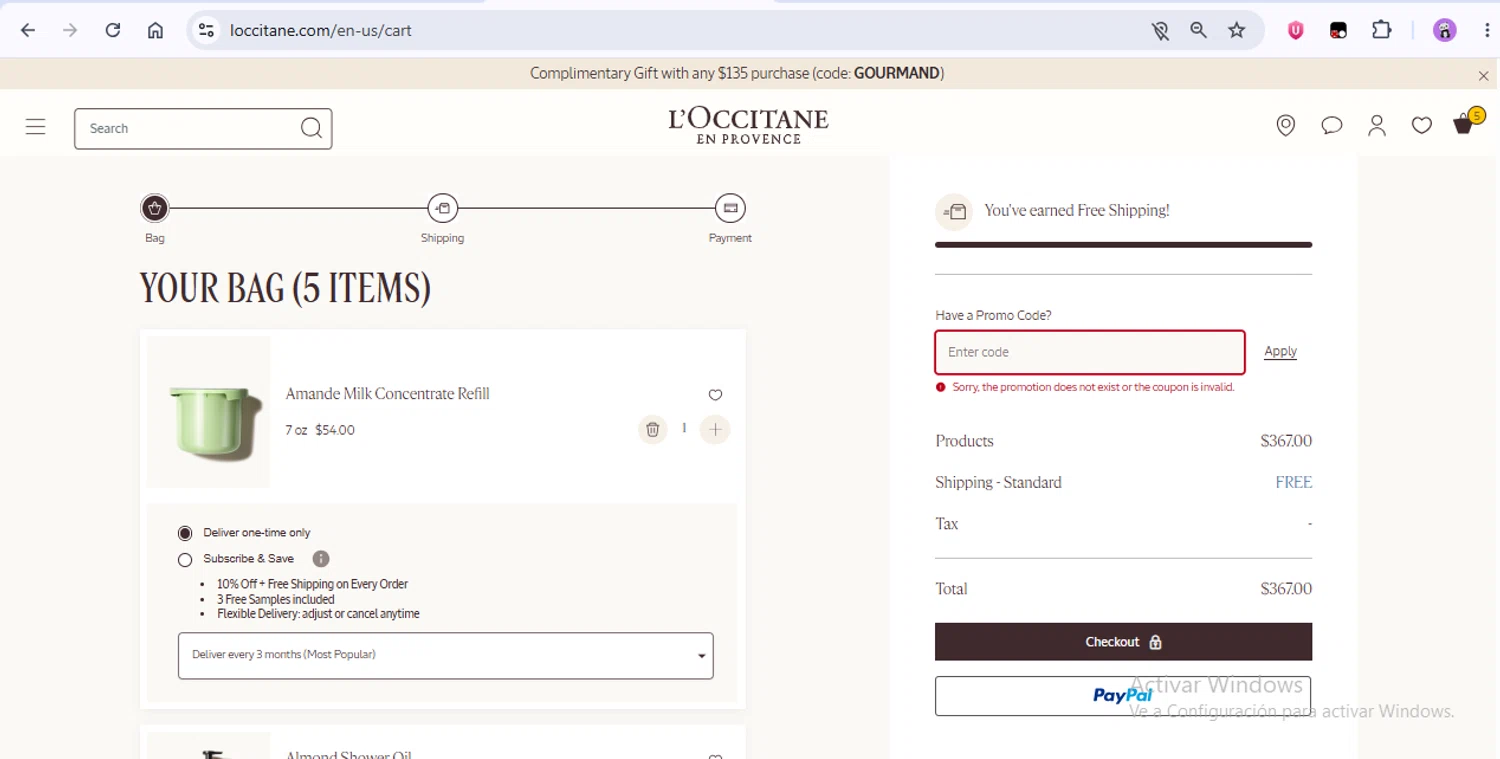Remove Amande Milk Concentrate Refill with trash icon
The height and width of the screenshot is (759, 1500).
pos(653,429)
